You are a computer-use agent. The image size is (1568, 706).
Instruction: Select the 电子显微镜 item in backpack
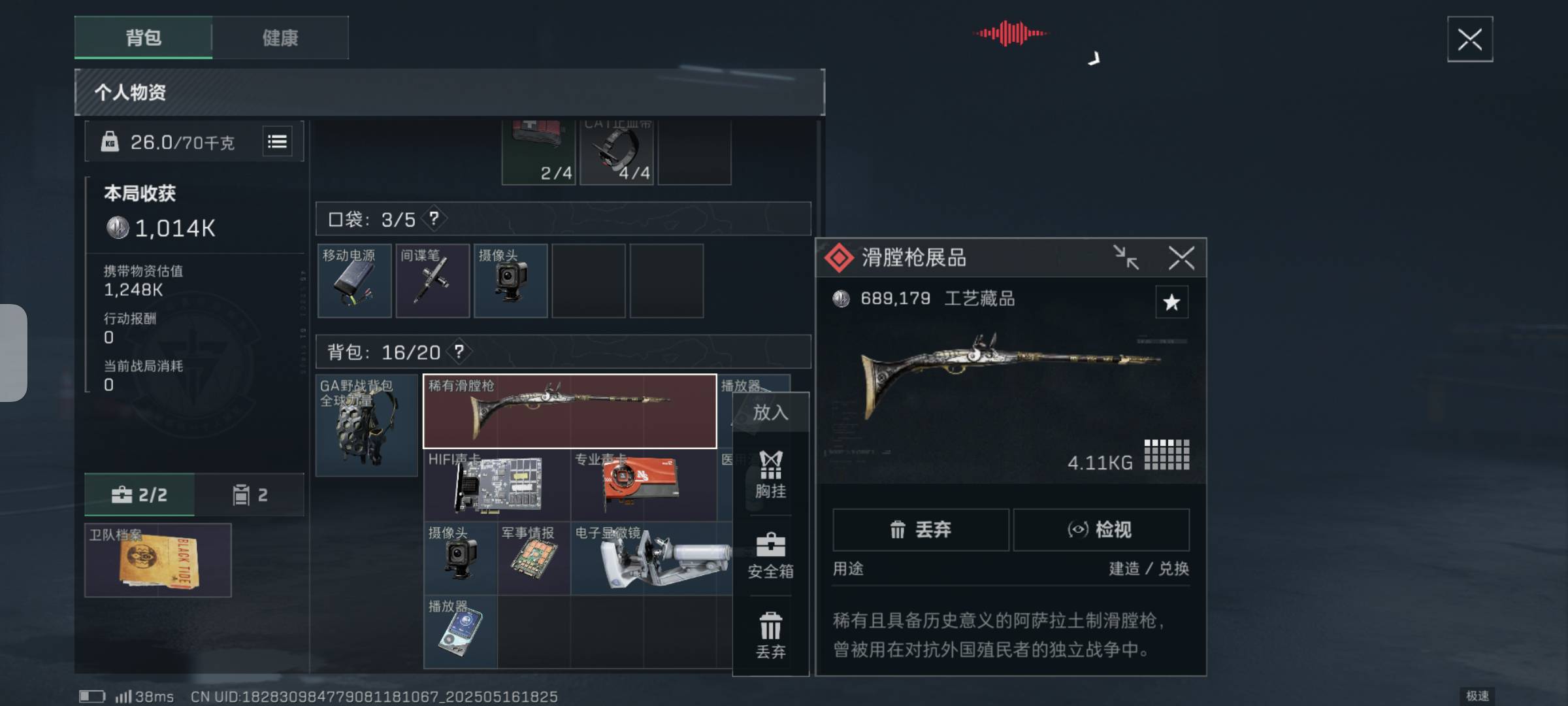651,558
